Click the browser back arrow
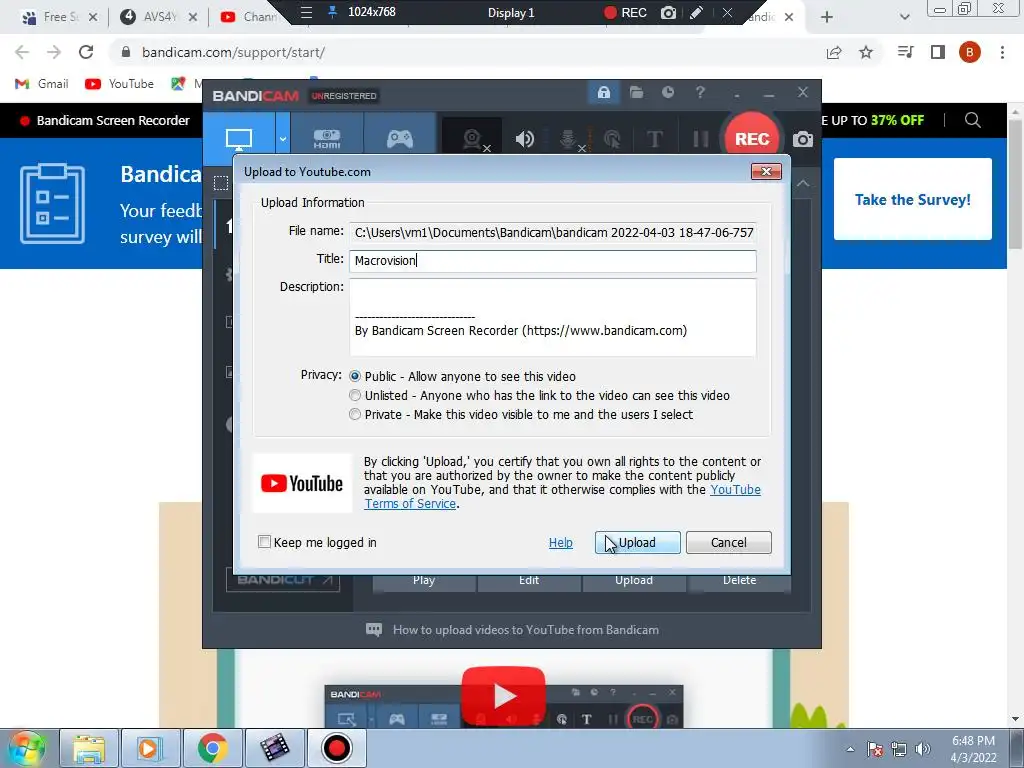 pos(22,52)
